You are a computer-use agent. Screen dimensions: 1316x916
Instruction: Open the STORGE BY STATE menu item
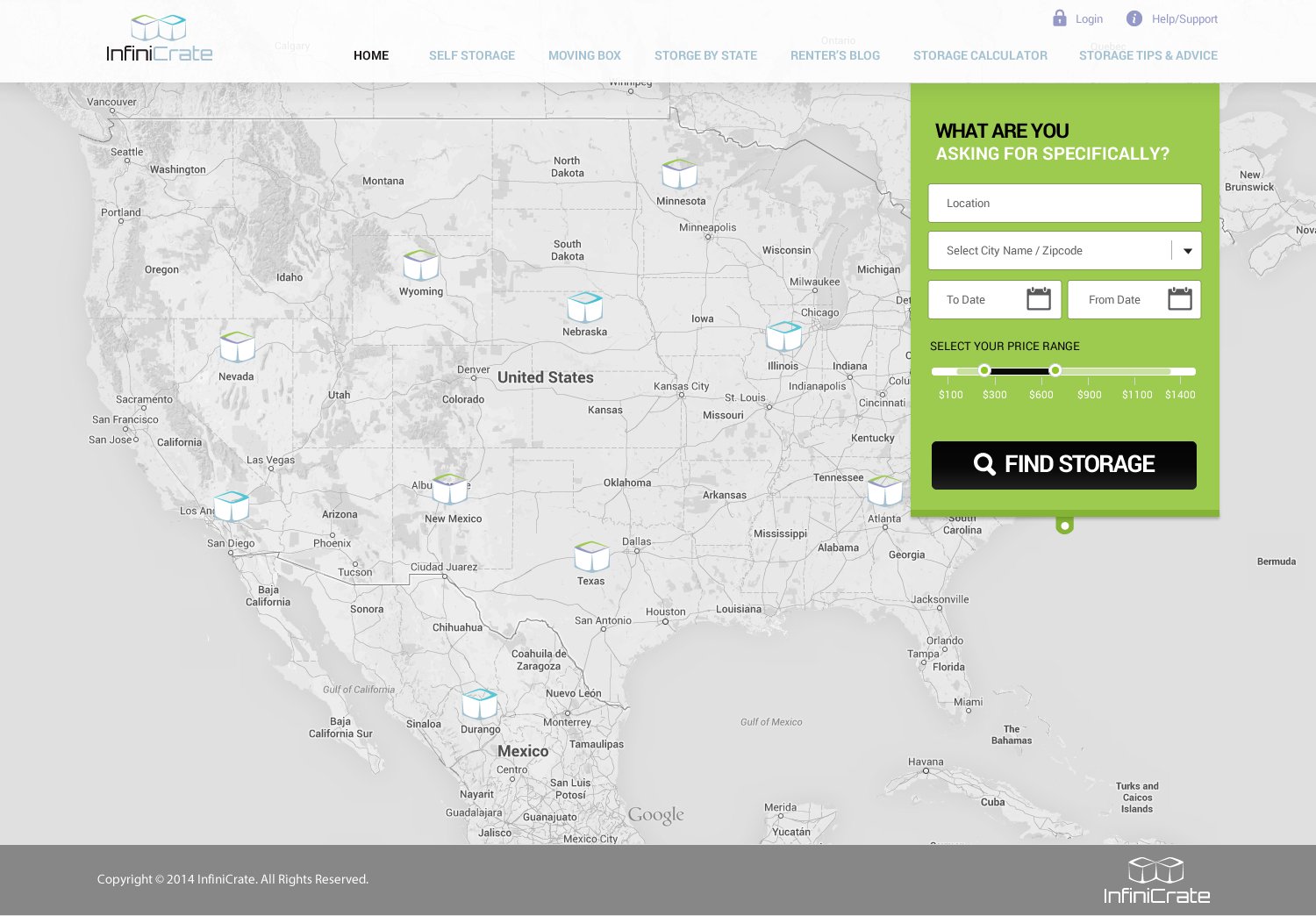705,55
